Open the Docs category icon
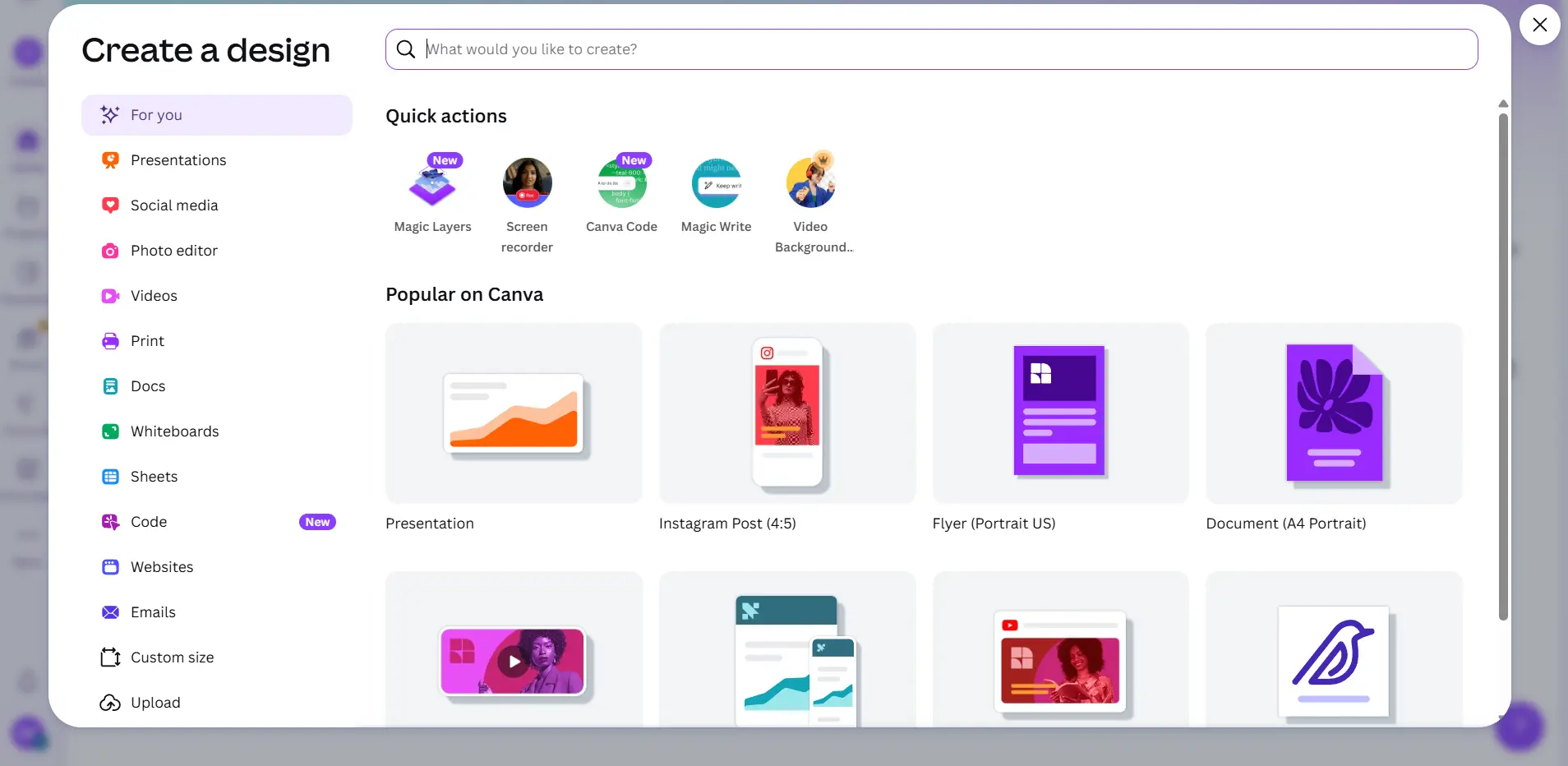Screen dimensions: 1568x766 click(x=110, y=386)
